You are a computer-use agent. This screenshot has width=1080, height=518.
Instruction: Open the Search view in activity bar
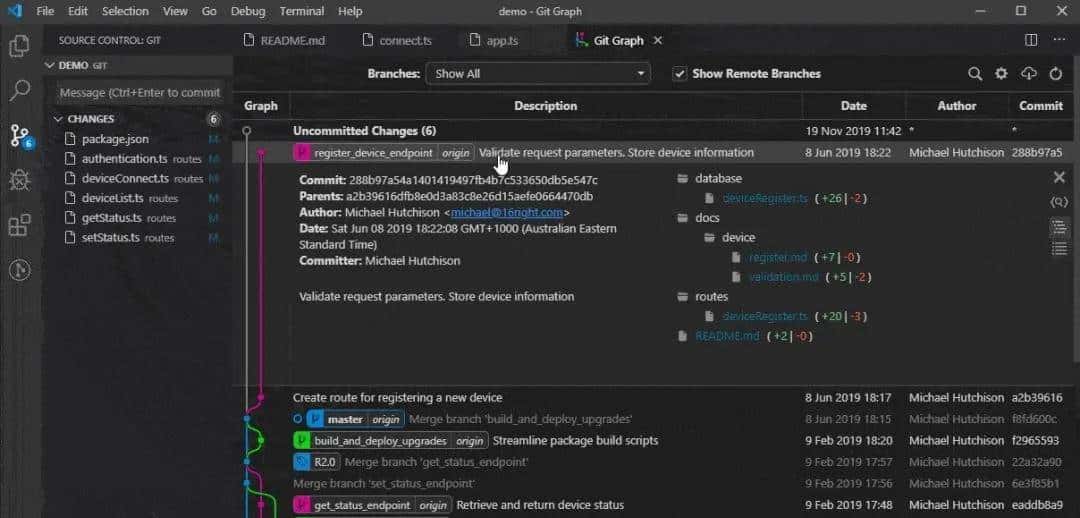[x=19, y=90]
